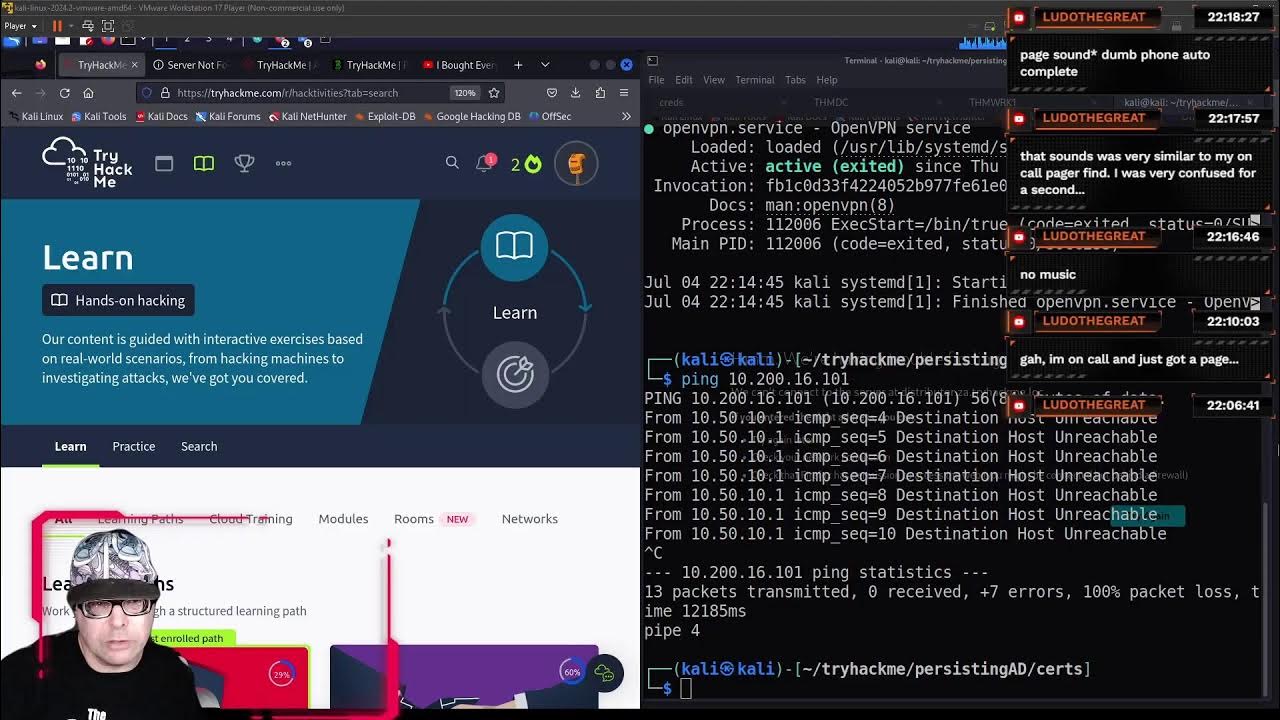Image resolution: width=1280 pixels, height=720 pixels.
Task: Open the Firefox home page
Action: point(88,92)
